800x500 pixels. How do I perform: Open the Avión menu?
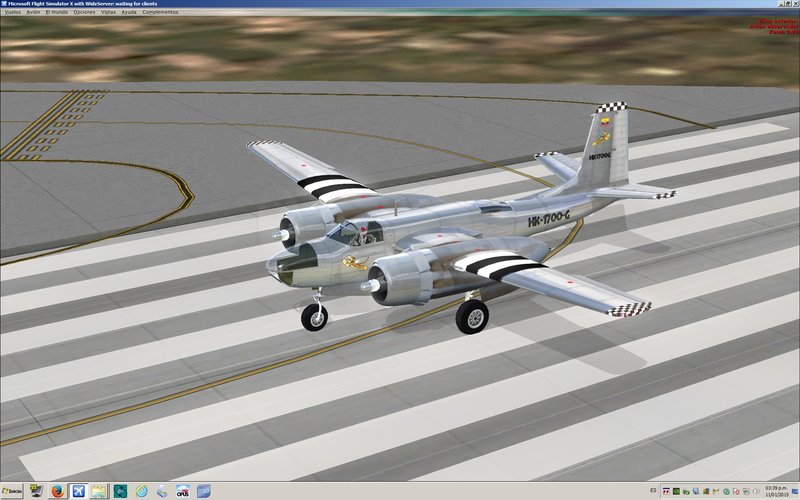34,12
